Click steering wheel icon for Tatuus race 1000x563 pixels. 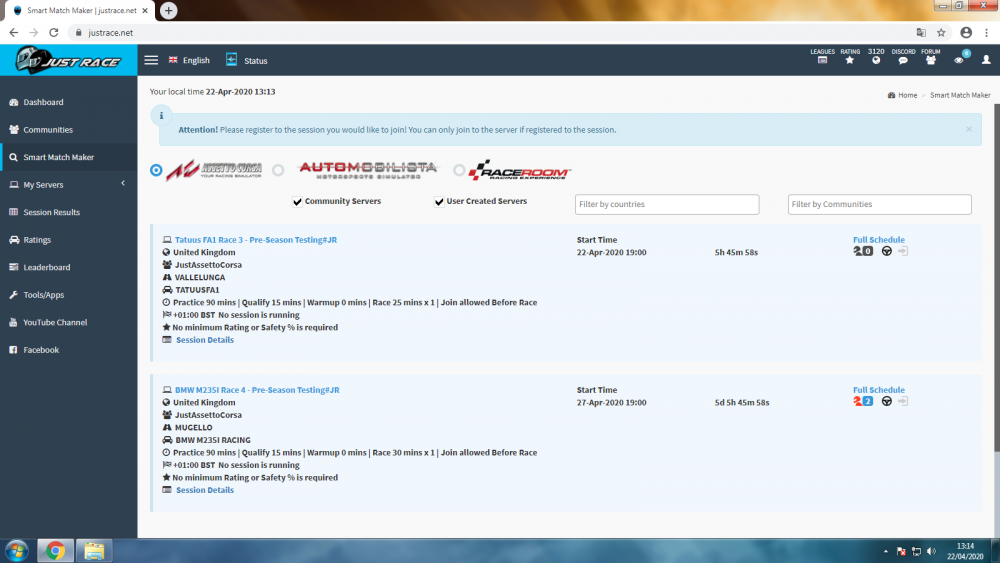(886, 251)
